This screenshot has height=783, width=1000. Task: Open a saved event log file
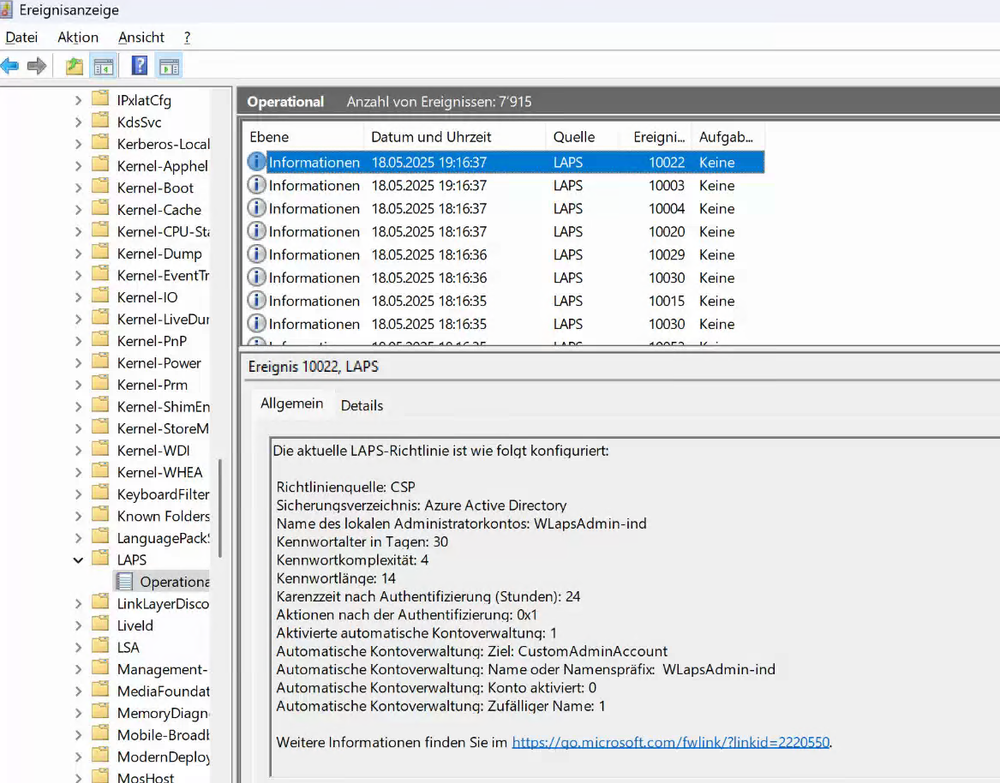pyautogui.click(x=72, y=65)
